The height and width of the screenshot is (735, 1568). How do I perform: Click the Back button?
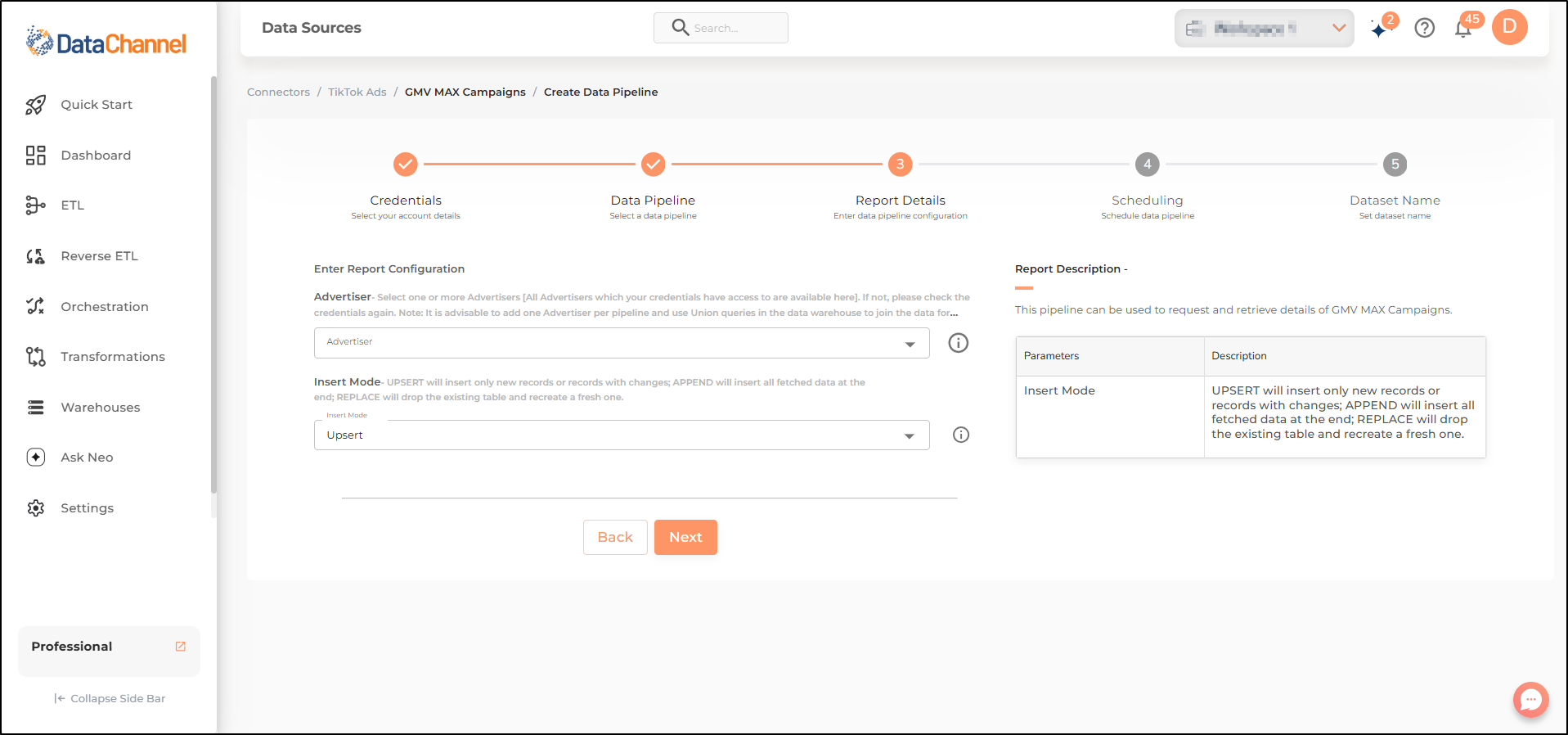tap(615, 538)
